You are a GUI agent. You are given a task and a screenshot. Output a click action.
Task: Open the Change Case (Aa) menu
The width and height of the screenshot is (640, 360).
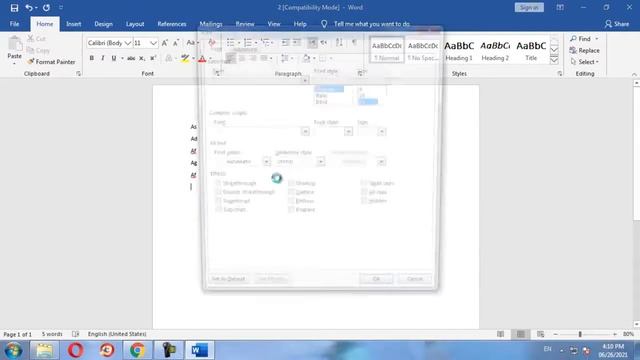coord(192,43)
